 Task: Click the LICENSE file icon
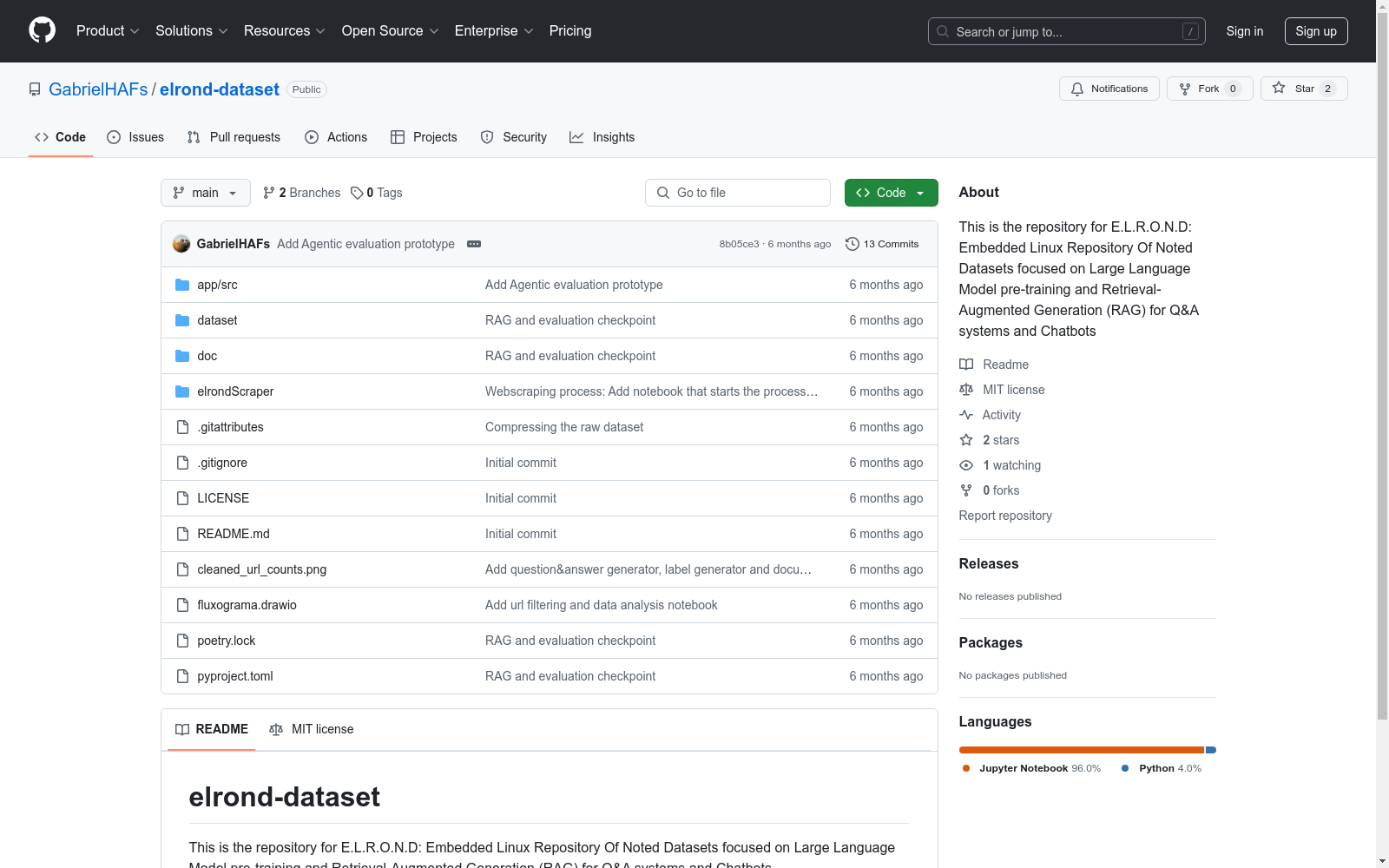coord(182,498)
